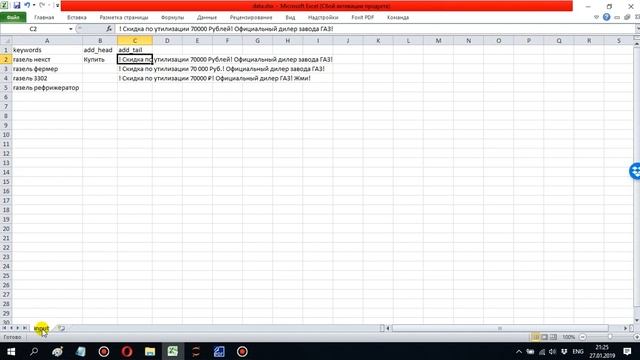This screenshot has height=360, width=640.
Task: Click into the formula bar text
Action: tap(225, 29)
